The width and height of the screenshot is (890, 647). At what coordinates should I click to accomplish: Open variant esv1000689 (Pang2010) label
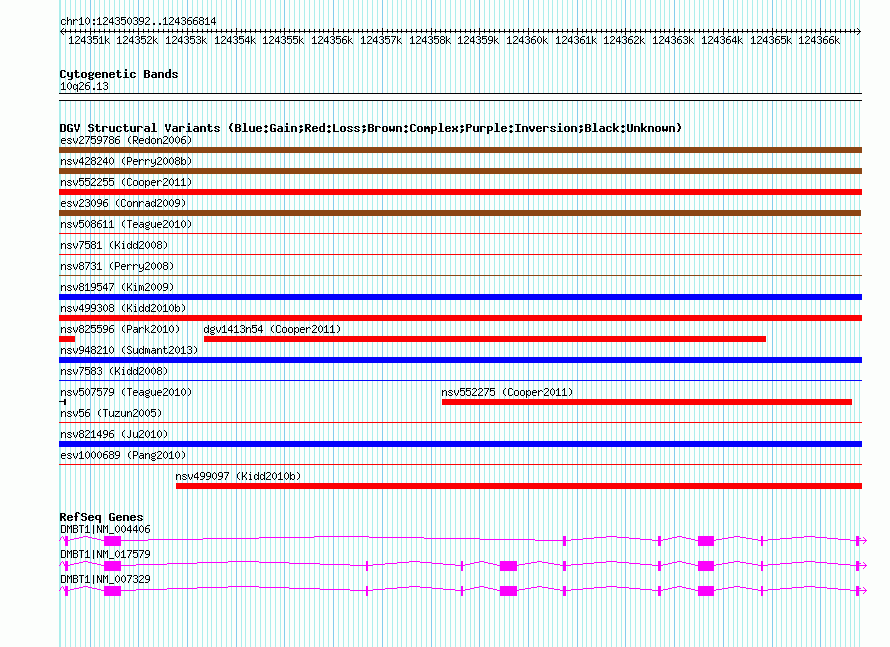123,455
